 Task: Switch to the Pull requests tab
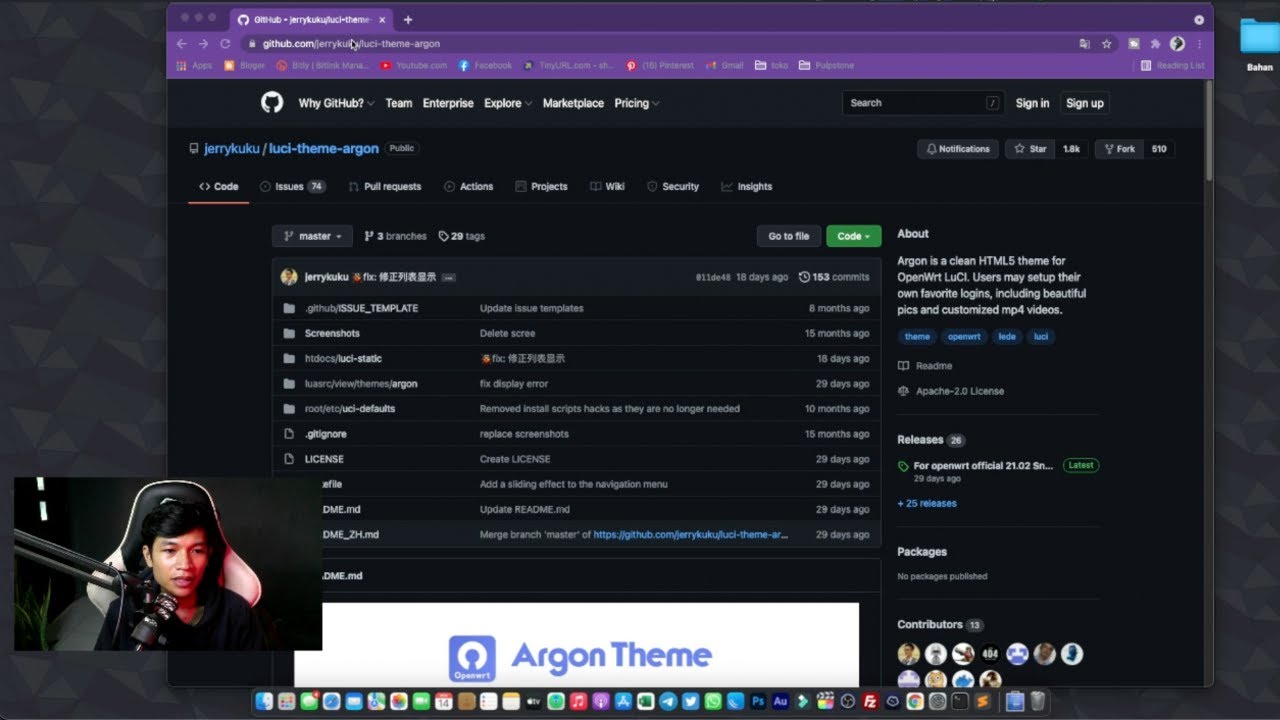pyautogui.click(x=385, y=186)
